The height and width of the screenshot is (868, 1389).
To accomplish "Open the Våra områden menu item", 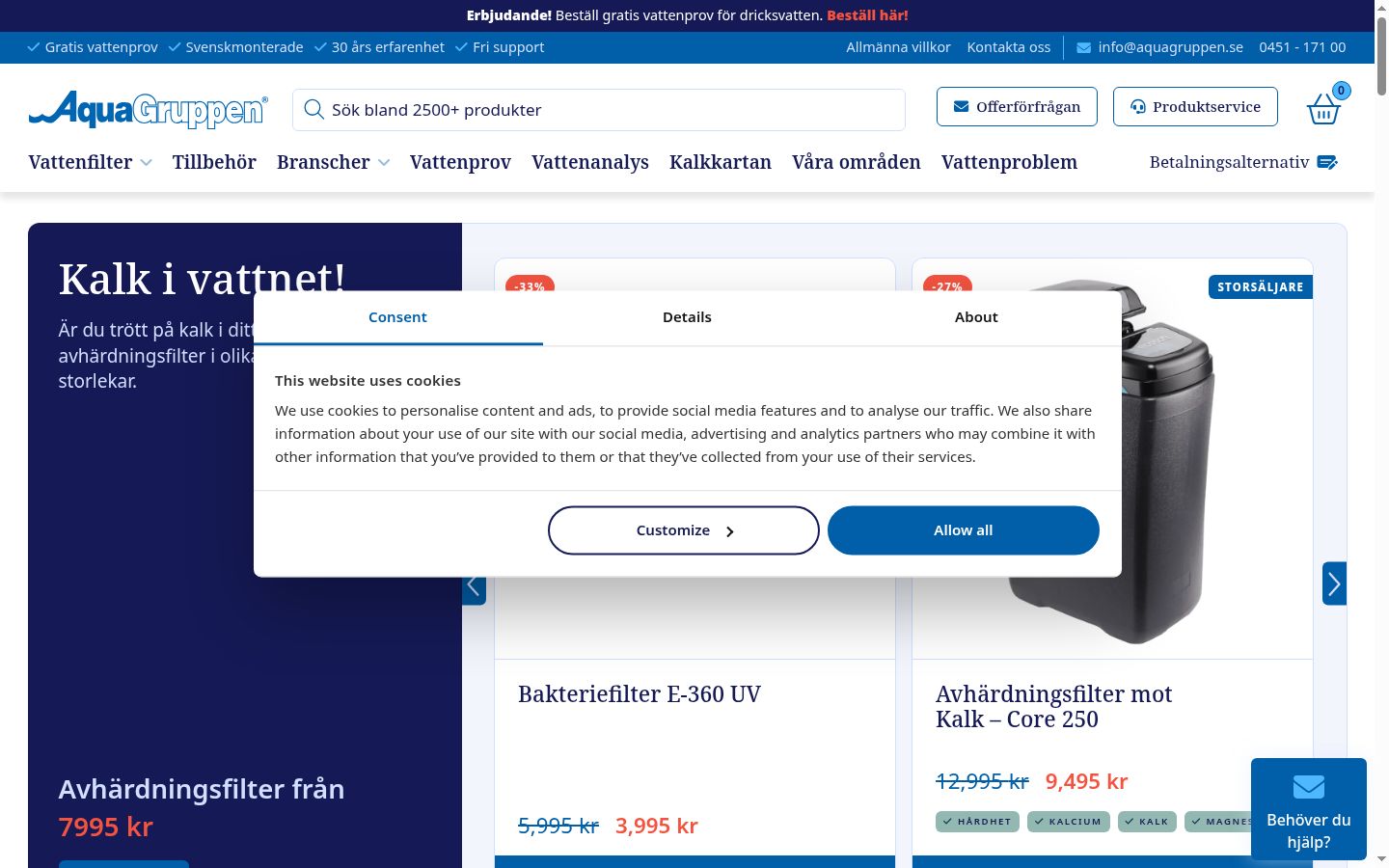I will (x=857, y=162).
